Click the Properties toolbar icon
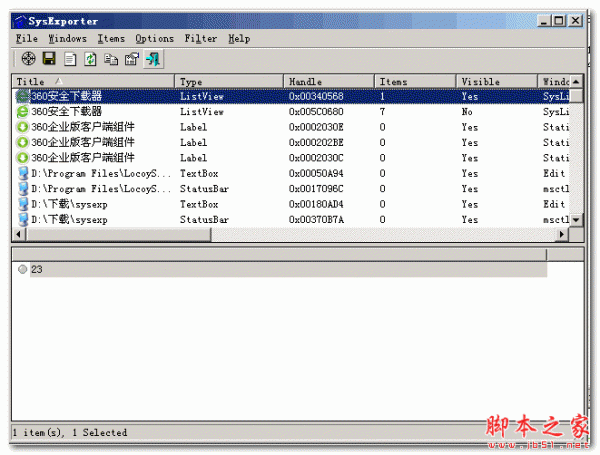 click(x=132, y=59)
